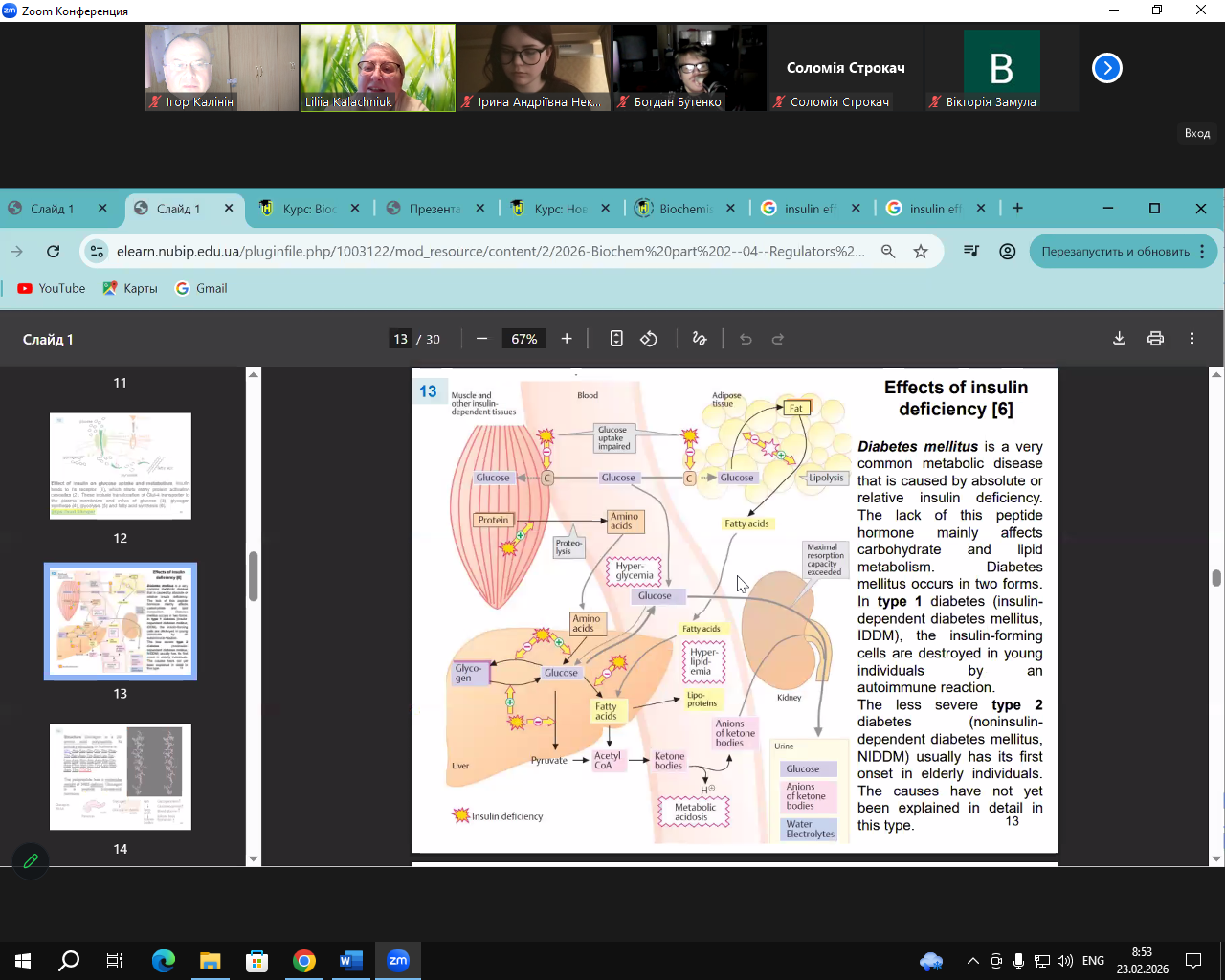Select the slide 14 thumbnail
Viewport: 1225px width, 980px height.
pos(121,776)
